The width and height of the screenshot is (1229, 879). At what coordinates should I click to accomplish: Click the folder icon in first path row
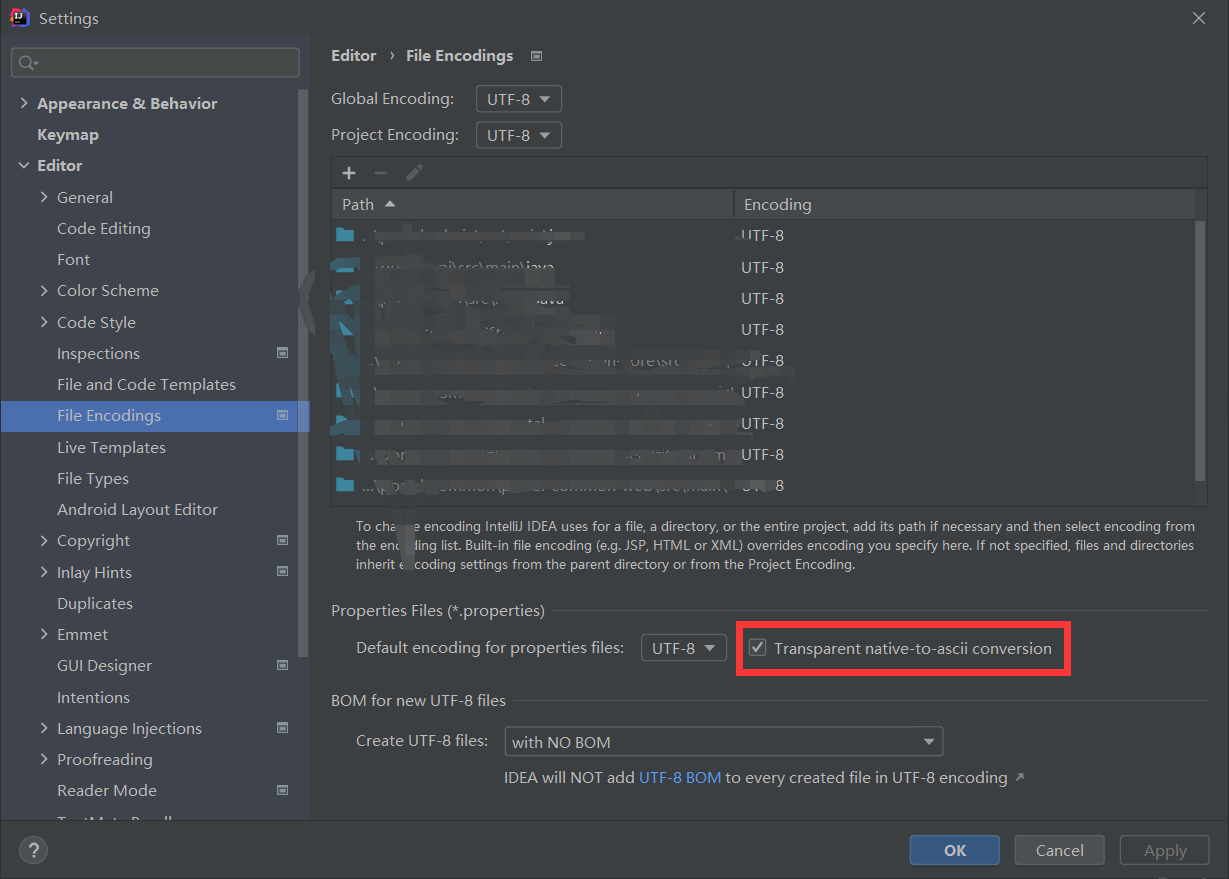[x=346, y=236]
